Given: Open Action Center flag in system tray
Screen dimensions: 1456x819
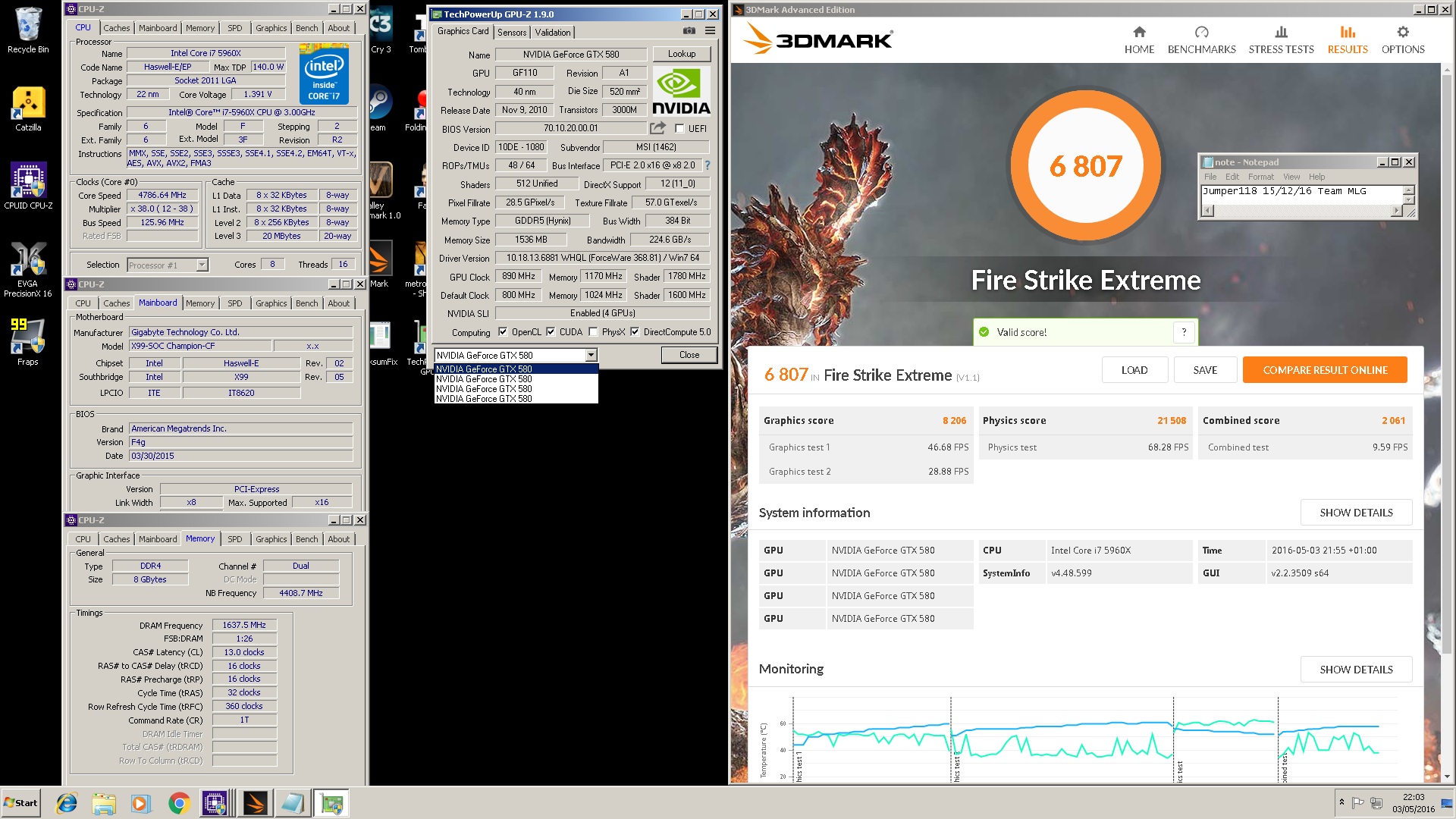Looking at the screenshot, I should point(1357,803).
